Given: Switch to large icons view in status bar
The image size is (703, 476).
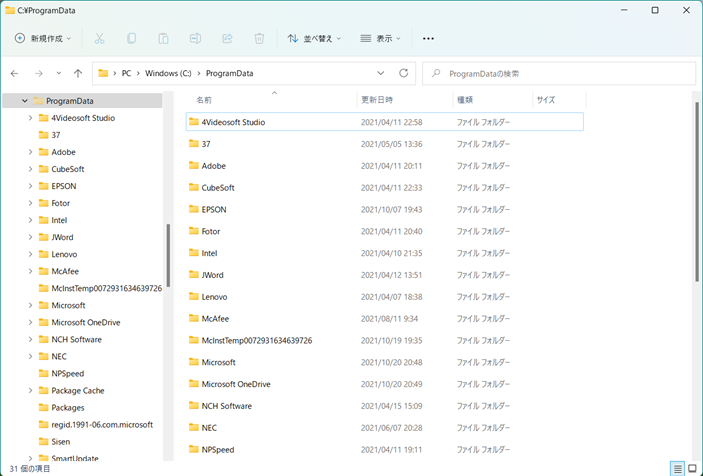Looking at the screenshot, I should [x=692, y=469].
